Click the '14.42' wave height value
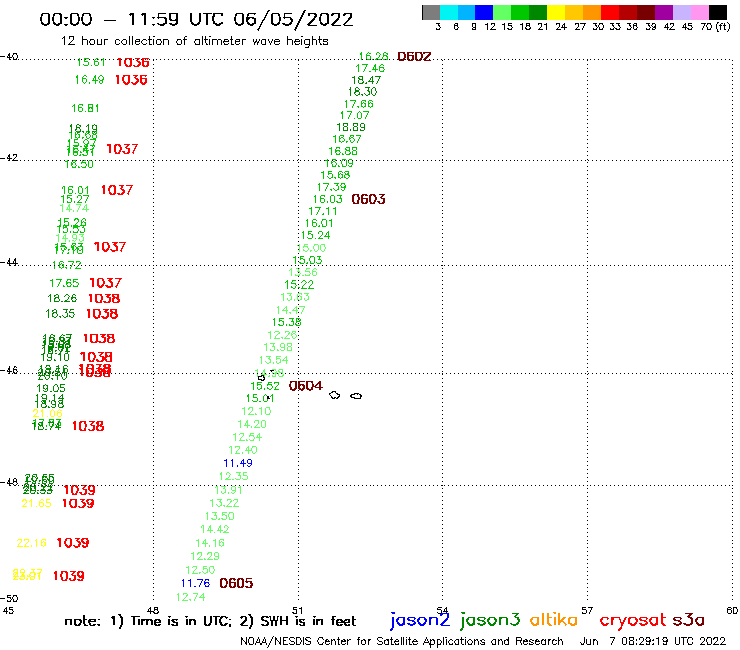This screenshot has height=650, width=740. click(215, 530)
